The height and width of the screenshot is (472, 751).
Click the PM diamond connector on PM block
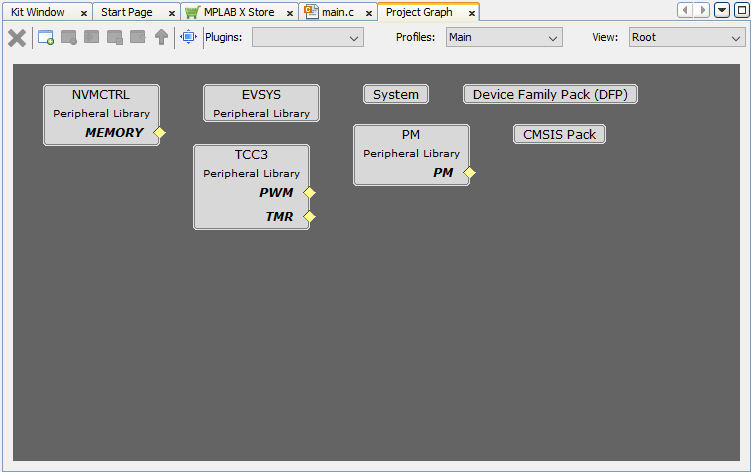pos(469,173)
